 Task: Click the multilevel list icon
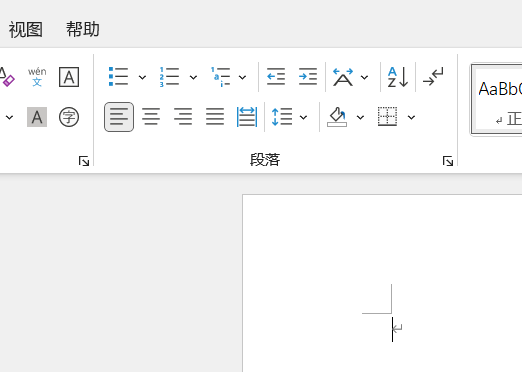click(220, 77)
